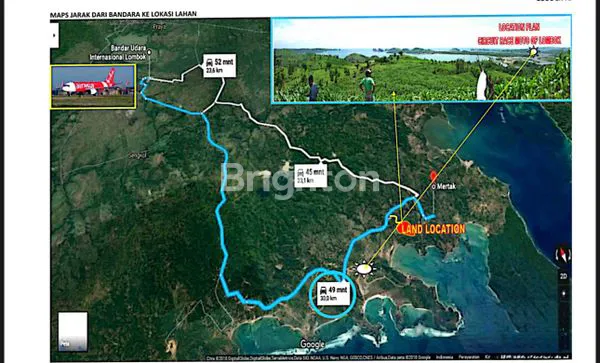
Task: Click the Sengkol place label
Action: tap(138, 156)
